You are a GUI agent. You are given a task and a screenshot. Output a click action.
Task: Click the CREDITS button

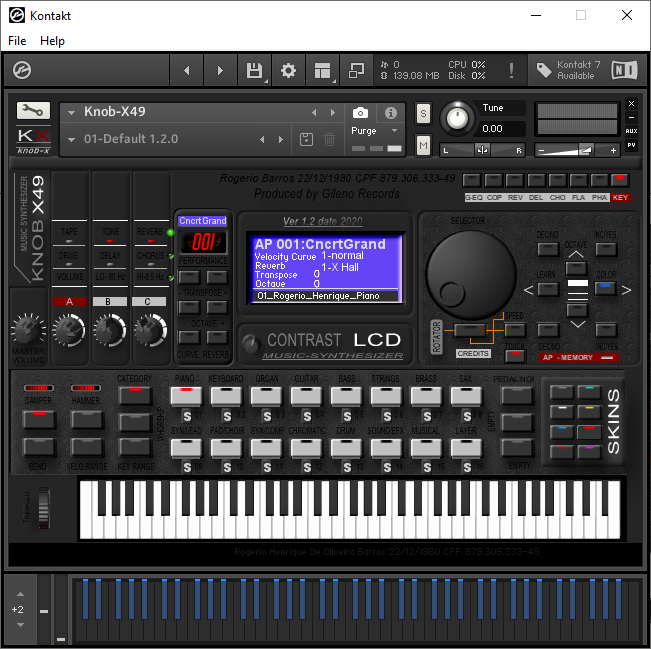(473, 353)
